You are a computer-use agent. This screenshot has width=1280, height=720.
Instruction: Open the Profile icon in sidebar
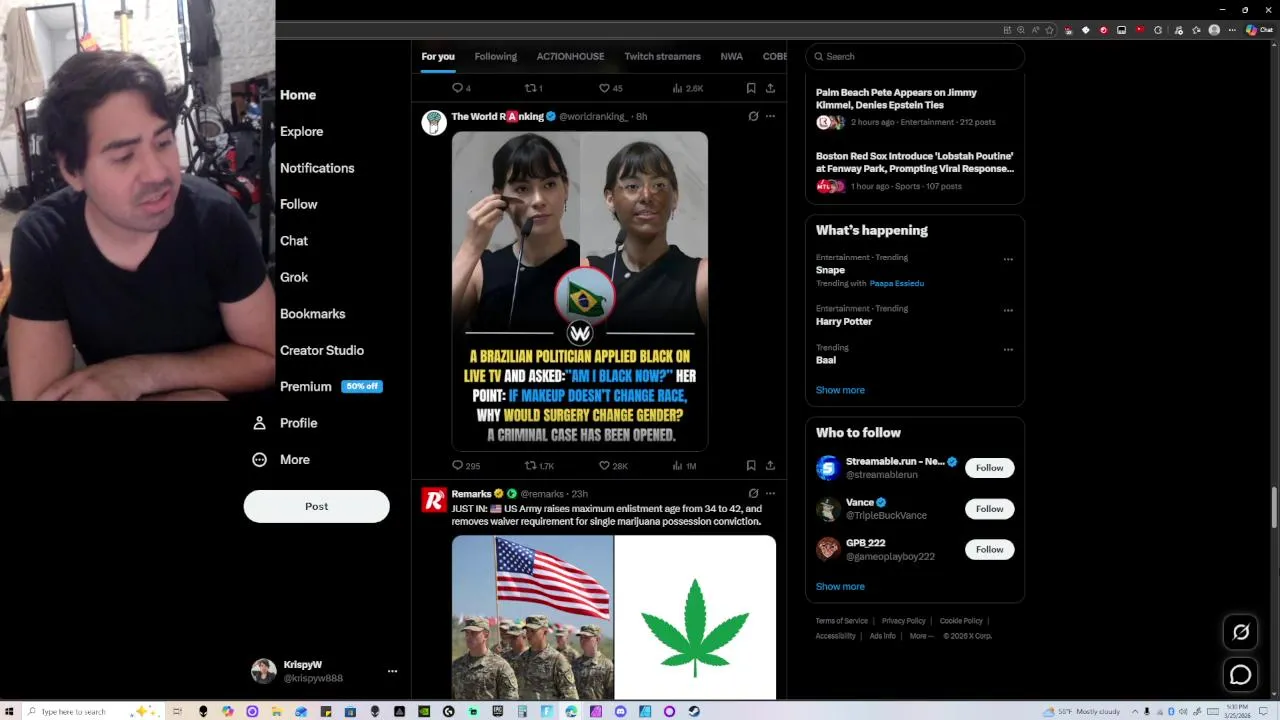pyautogui.click(x=259, y=423)
